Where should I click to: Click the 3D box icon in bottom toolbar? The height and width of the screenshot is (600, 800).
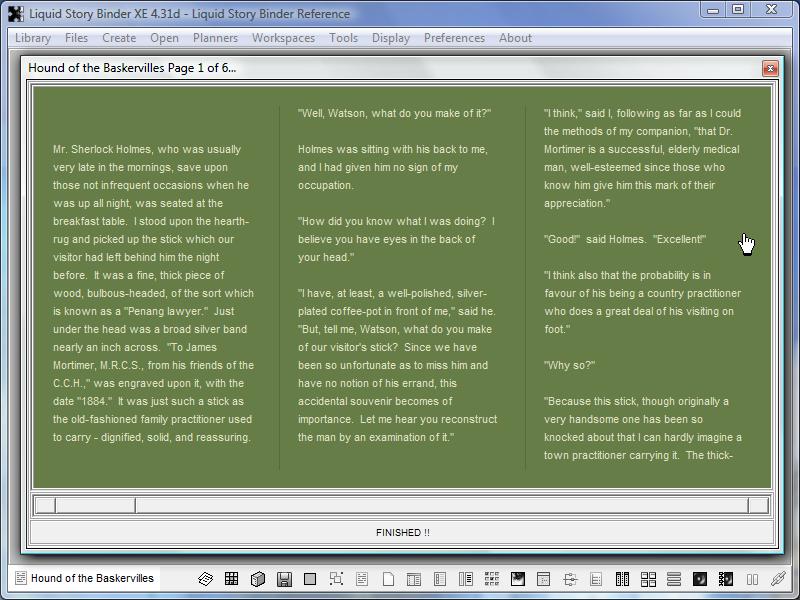[257, 579]
